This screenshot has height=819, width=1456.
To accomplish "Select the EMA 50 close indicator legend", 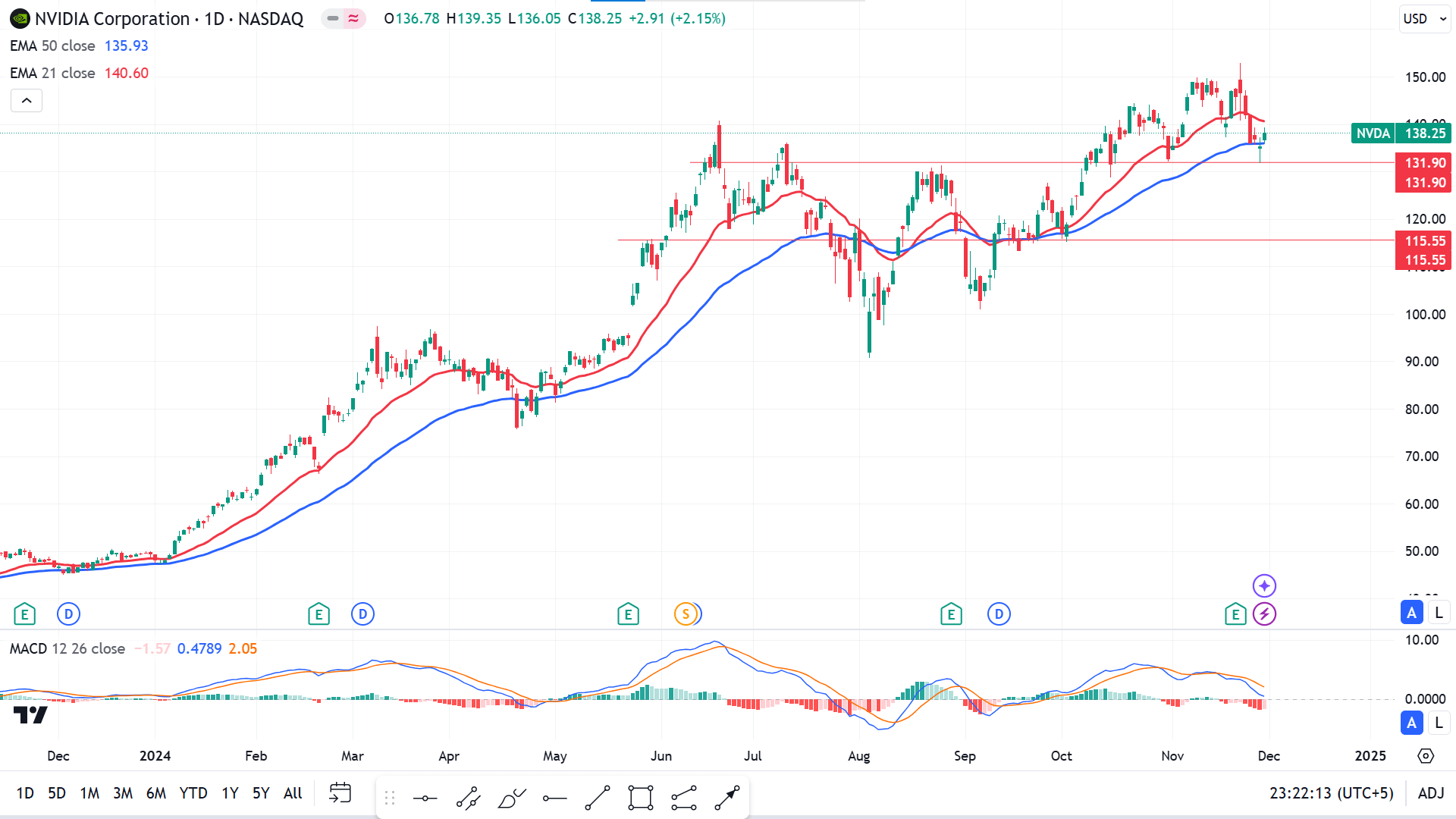I will (x=52, y=45).
